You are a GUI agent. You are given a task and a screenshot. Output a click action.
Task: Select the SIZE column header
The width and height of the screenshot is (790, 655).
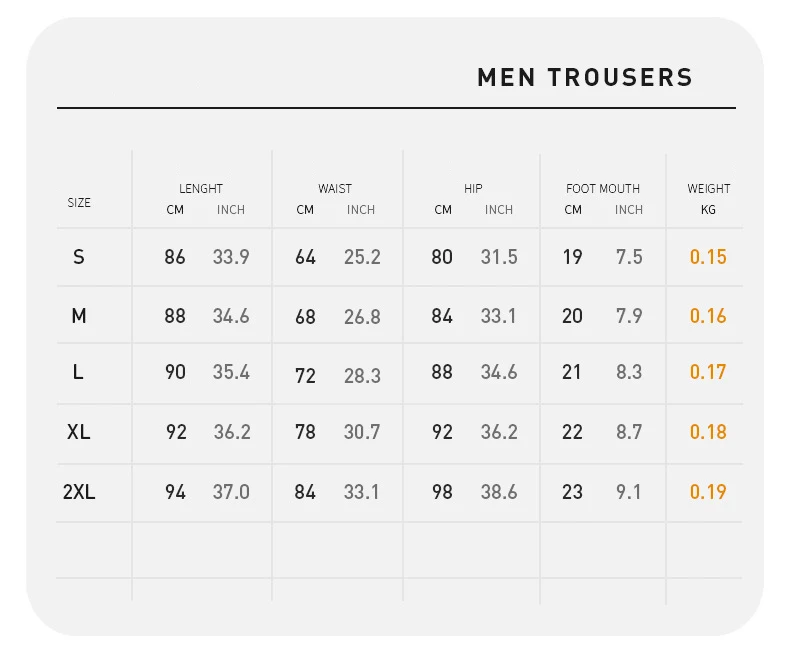79,202
